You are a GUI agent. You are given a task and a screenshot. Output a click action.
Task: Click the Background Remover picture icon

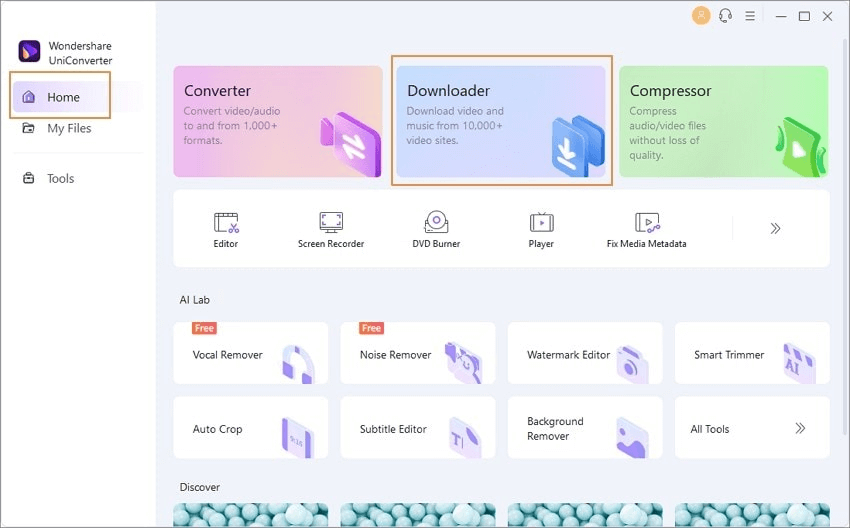click(632, 437)
